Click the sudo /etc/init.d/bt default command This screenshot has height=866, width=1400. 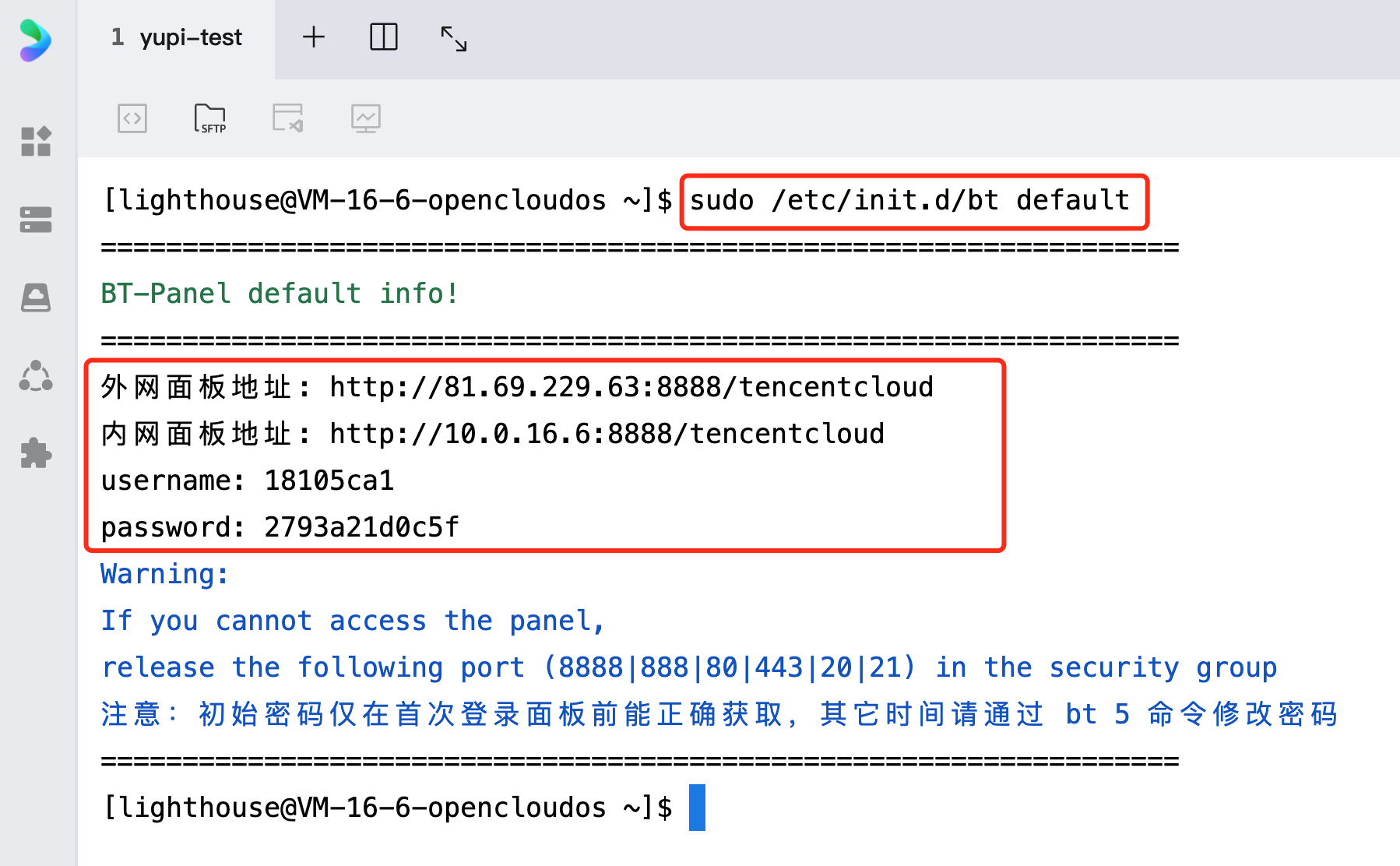[909, 201]
